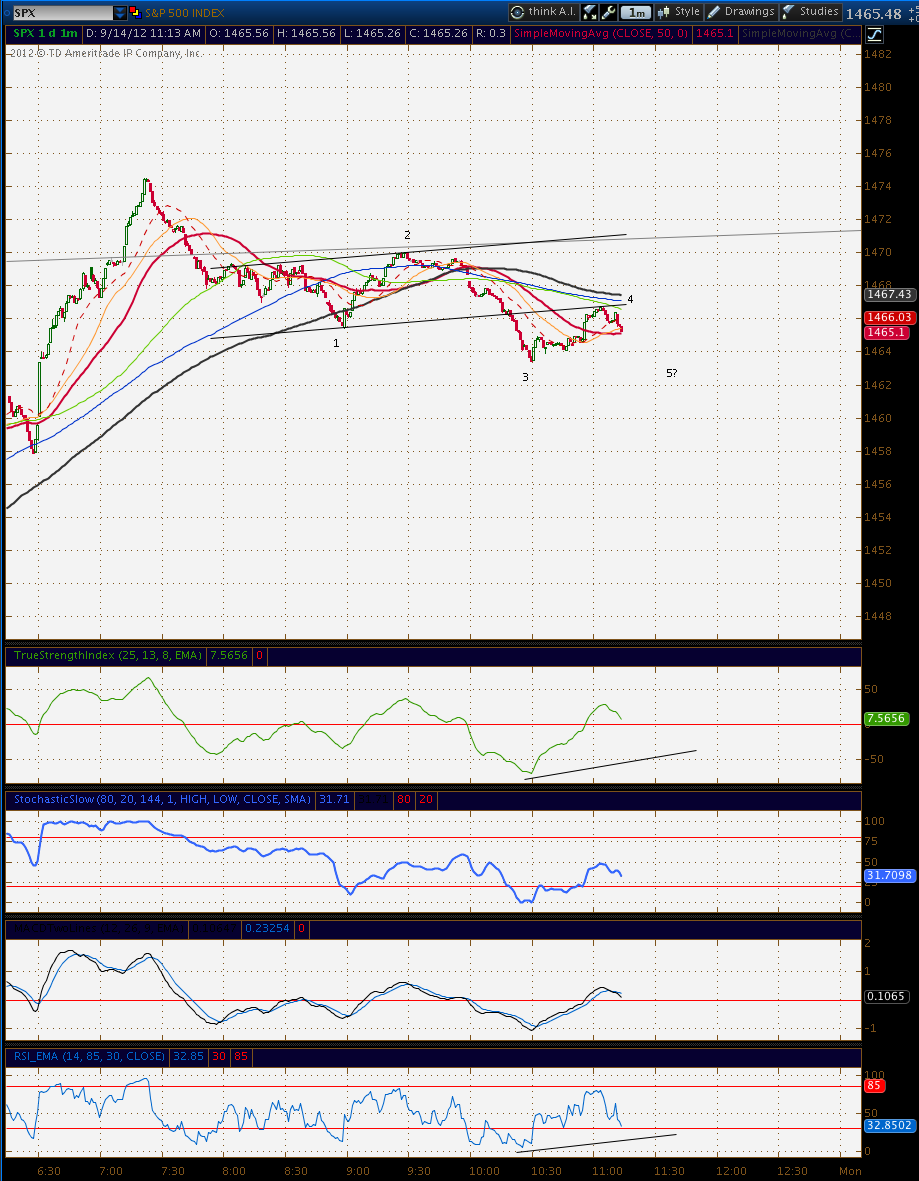Click the 0.1065 axis value bubble
This screenshot has width=919, height=1181.
[x=887, y=996]
